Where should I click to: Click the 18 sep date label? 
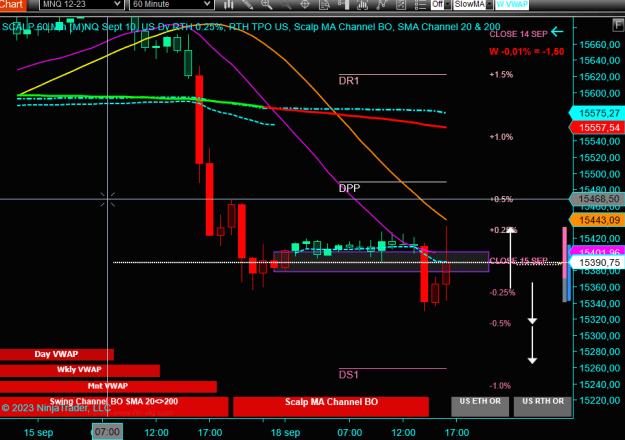pyautogui.click(x=285, y=432)
